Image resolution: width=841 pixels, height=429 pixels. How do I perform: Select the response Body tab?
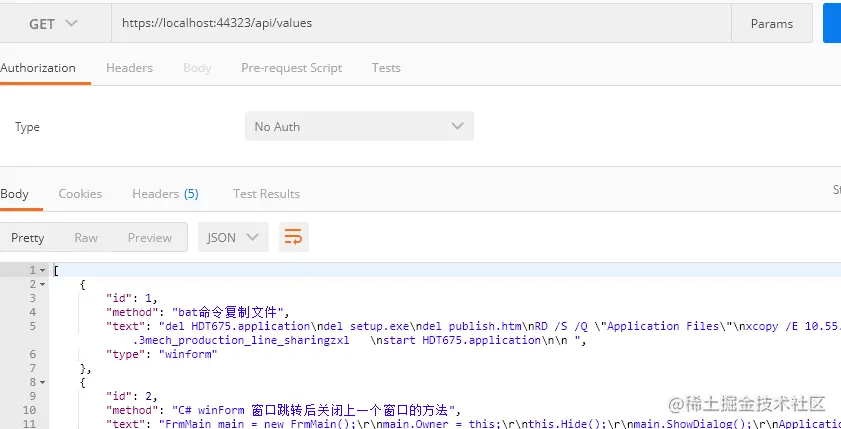pos(15,194)
